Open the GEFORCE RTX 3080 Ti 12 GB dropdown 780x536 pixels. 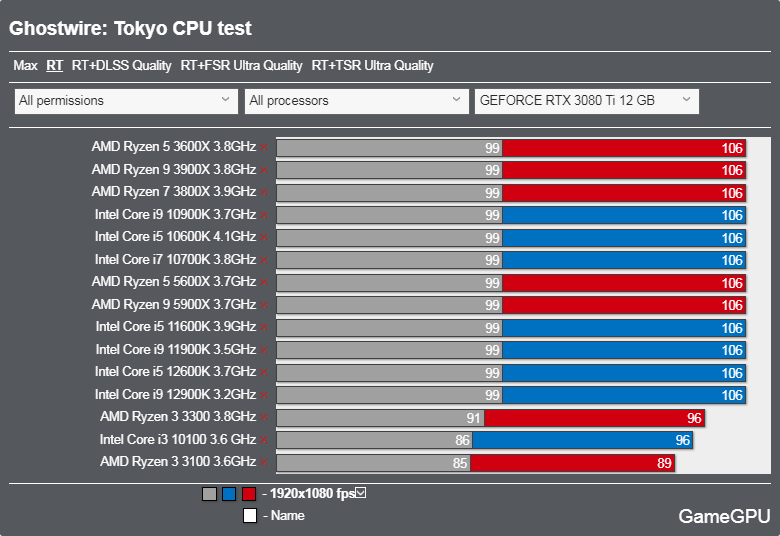coord(587,101)
